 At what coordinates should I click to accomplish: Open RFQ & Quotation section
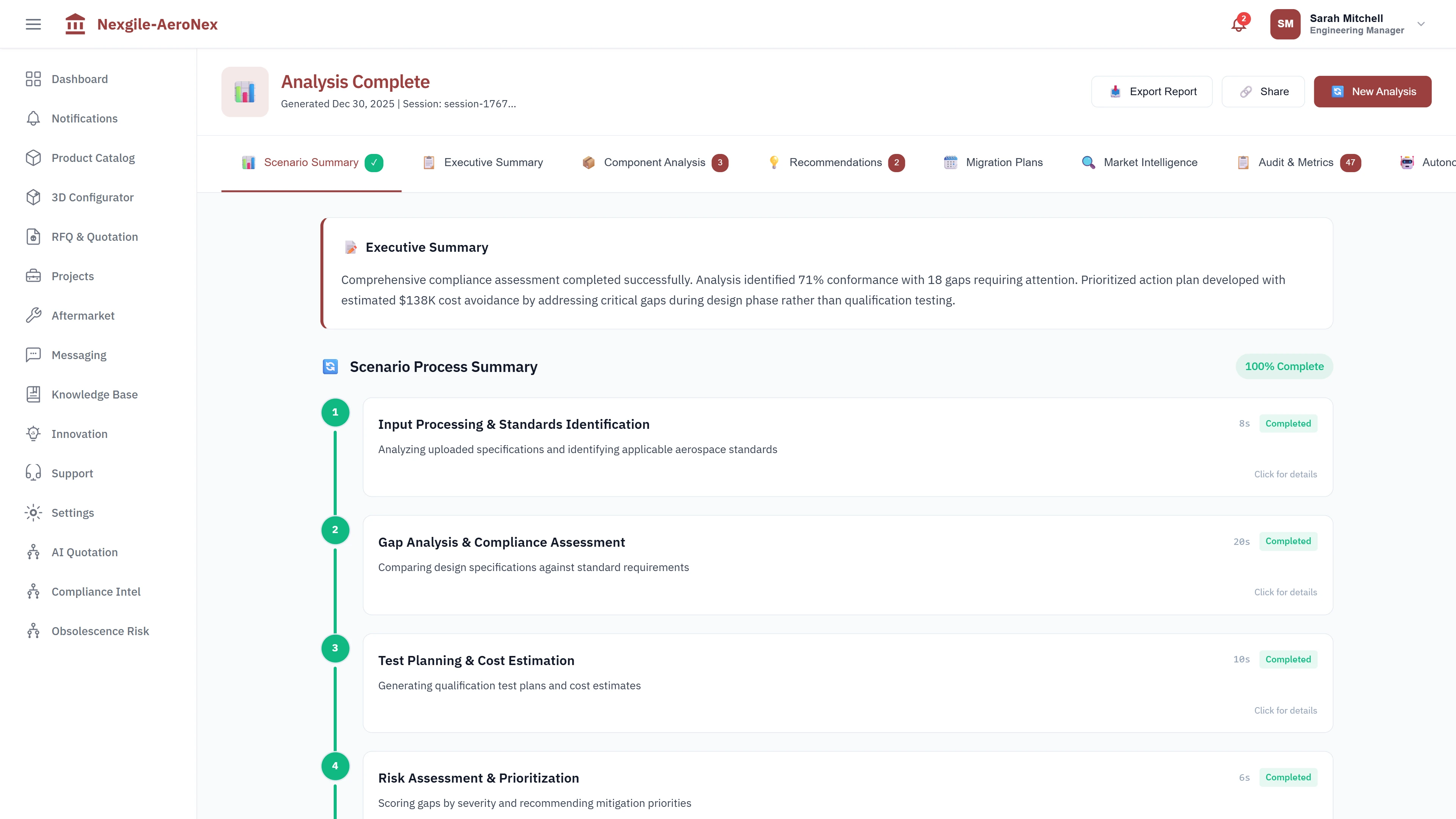tap(94, 237)
